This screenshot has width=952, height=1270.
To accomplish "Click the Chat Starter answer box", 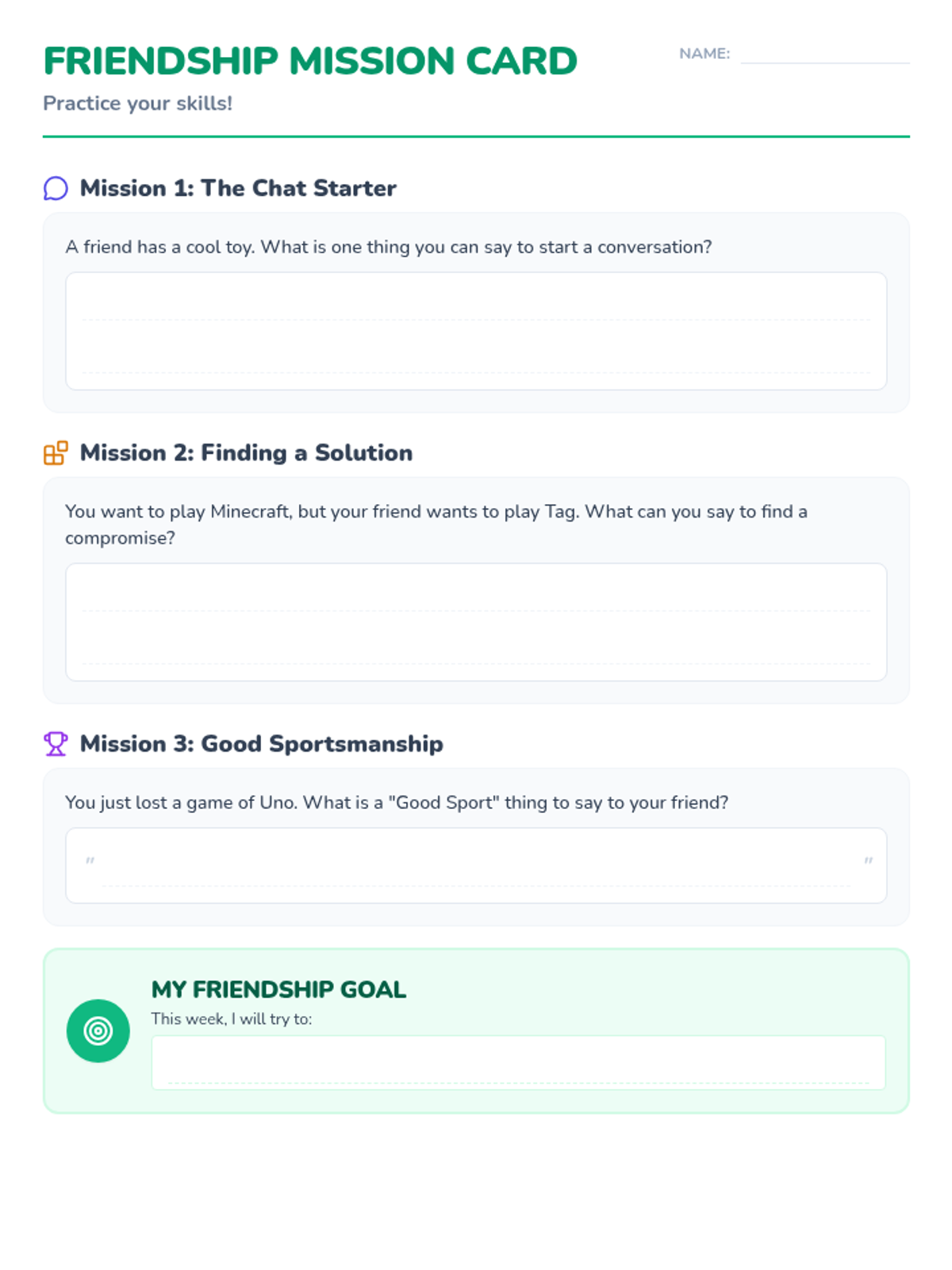I will (476, 331).
